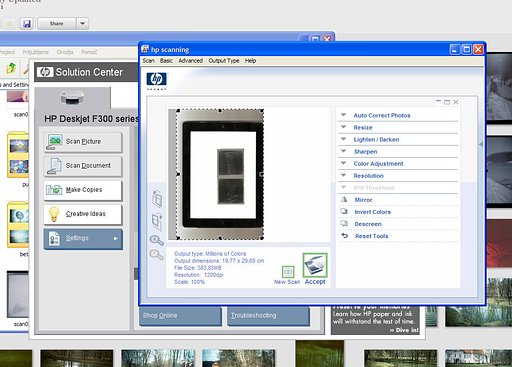
Task: Click Scan Document in Solution Center
Action: [83, 166]
